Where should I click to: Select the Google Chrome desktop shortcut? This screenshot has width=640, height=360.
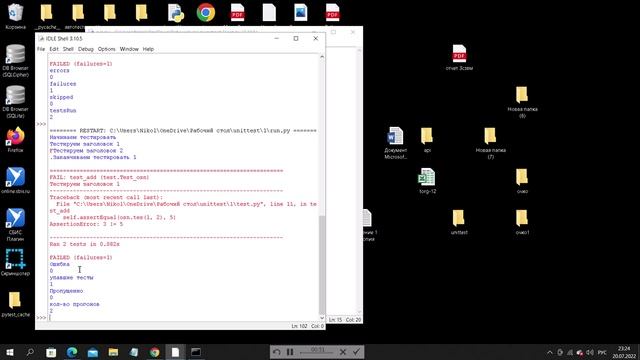point(206,13)
